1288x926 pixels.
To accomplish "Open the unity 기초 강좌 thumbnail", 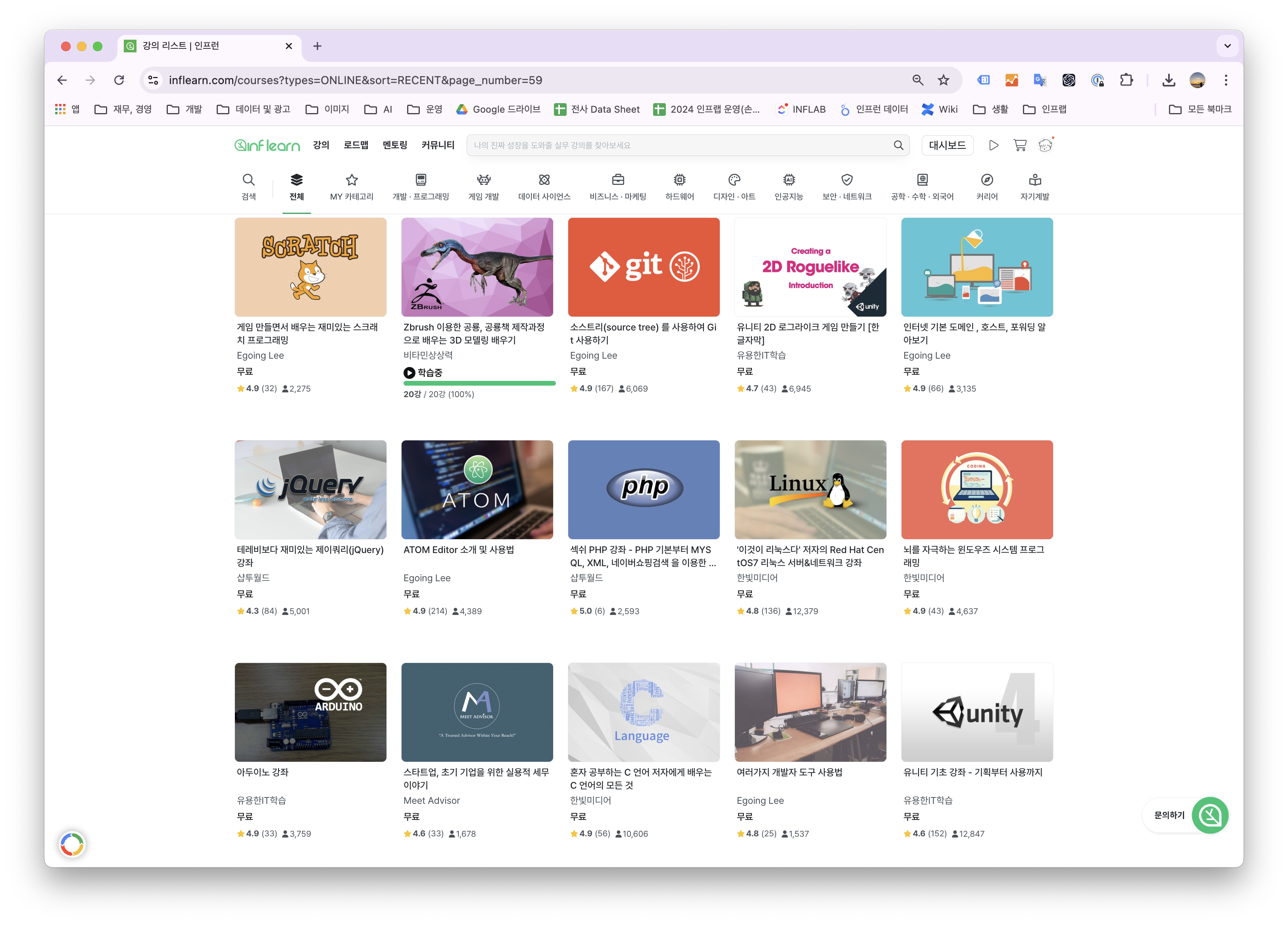I will click(977, 712).
